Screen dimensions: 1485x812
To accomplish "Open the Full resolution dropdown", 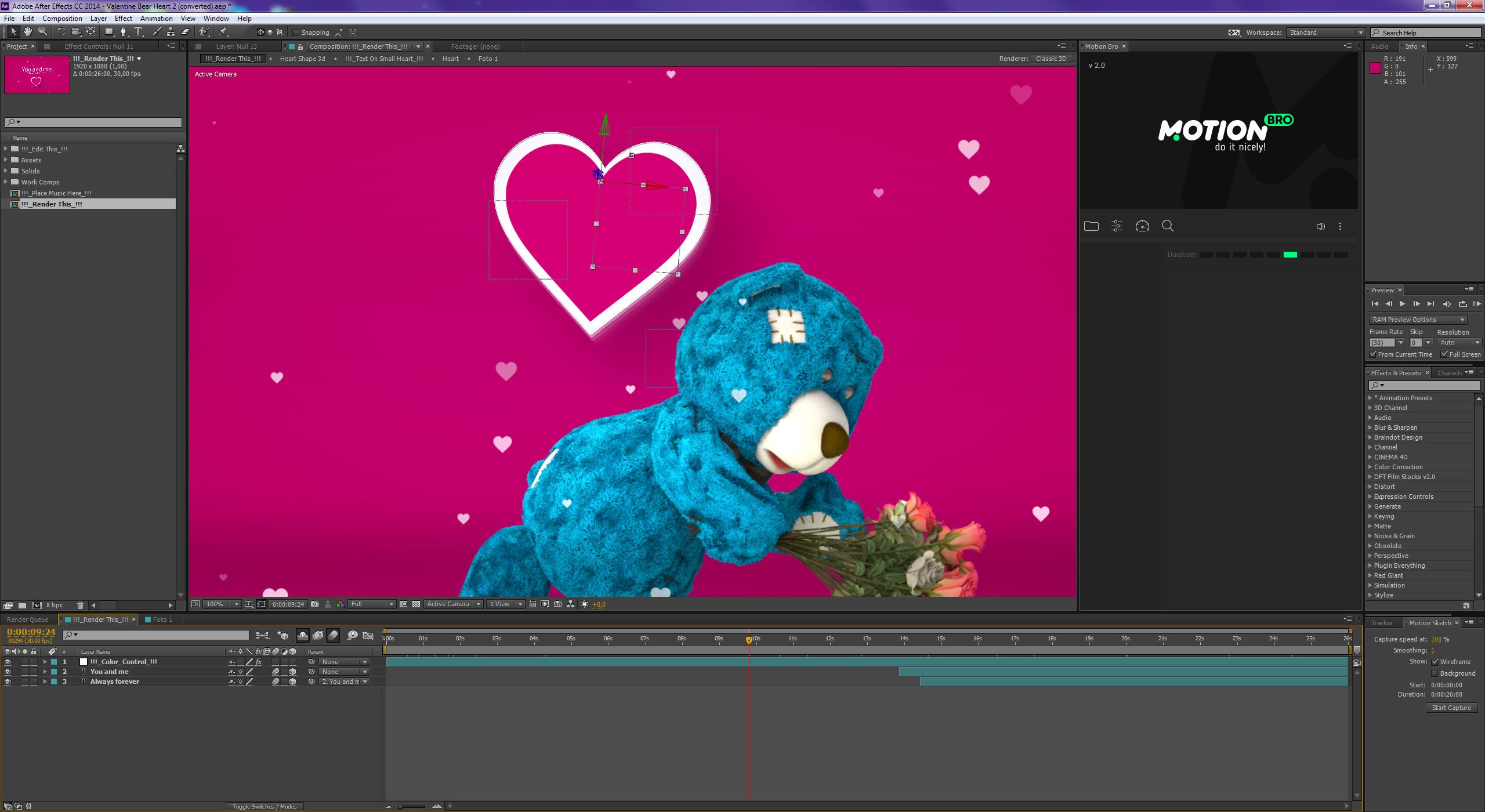I will click(372, 604).
